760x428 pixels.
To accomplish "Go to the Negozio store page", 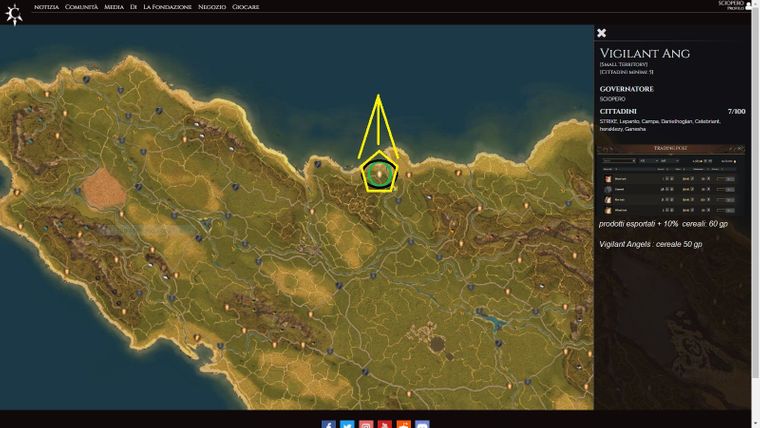I will 212,7.
